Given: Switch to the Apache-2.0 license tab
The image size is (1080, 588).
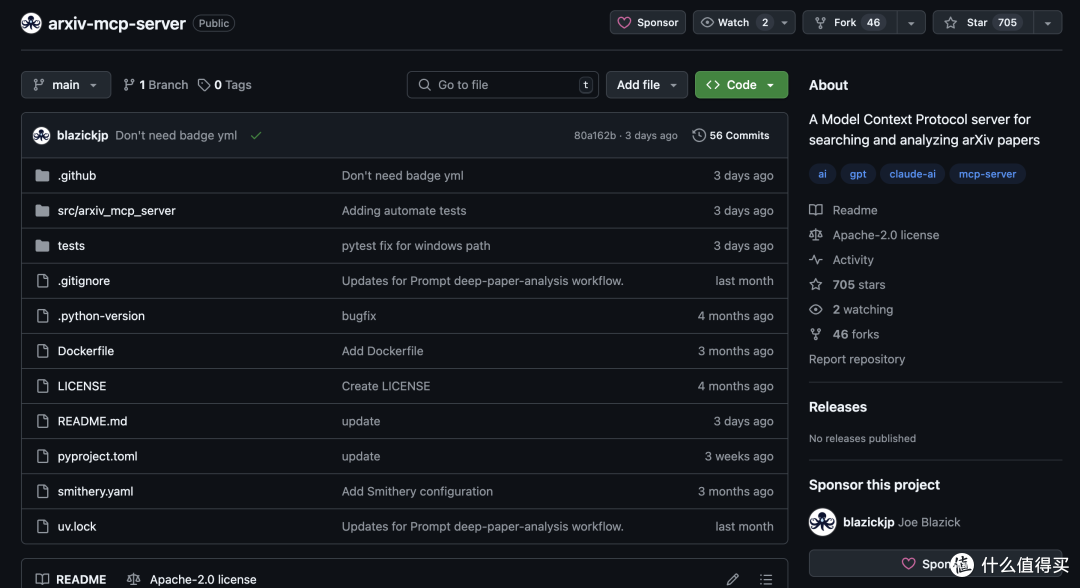Looking at the screenshot, I should pyautogui.click(x=191, y=580).
